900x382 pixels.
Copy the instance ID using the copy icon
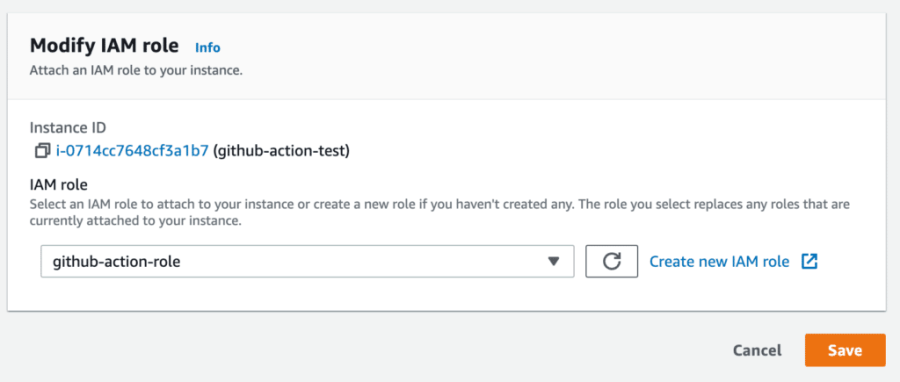tap(42, 151)
